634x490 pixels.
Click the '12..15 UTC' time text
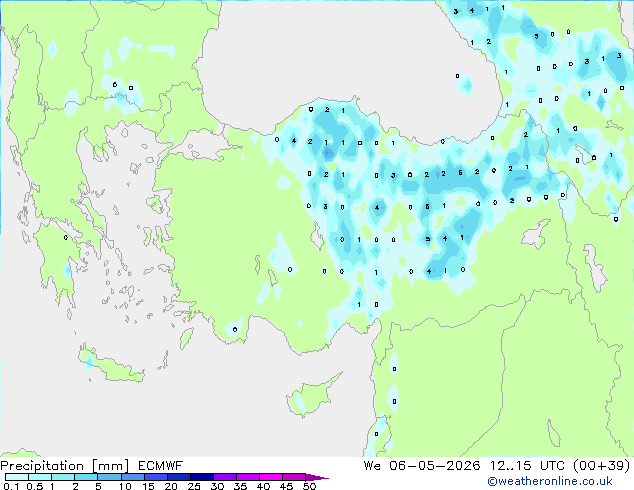click(527, 466)
